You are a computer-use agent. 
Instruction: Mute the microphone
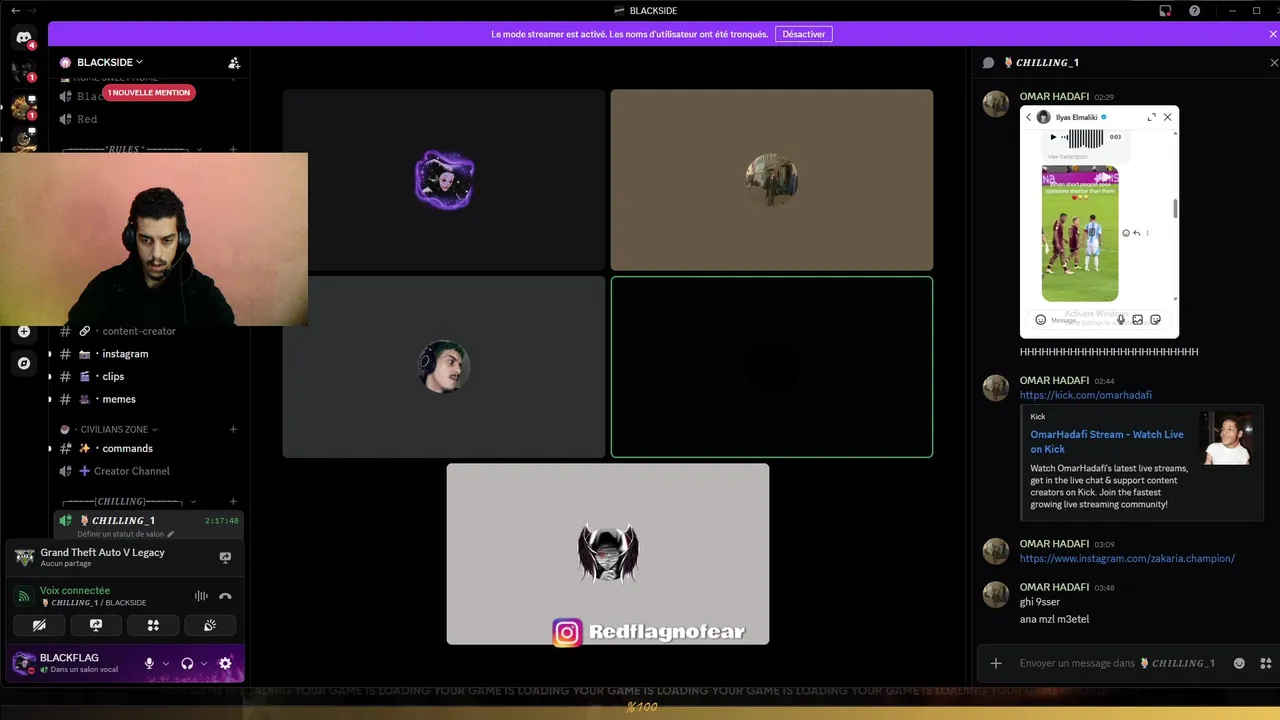[149, 663]
